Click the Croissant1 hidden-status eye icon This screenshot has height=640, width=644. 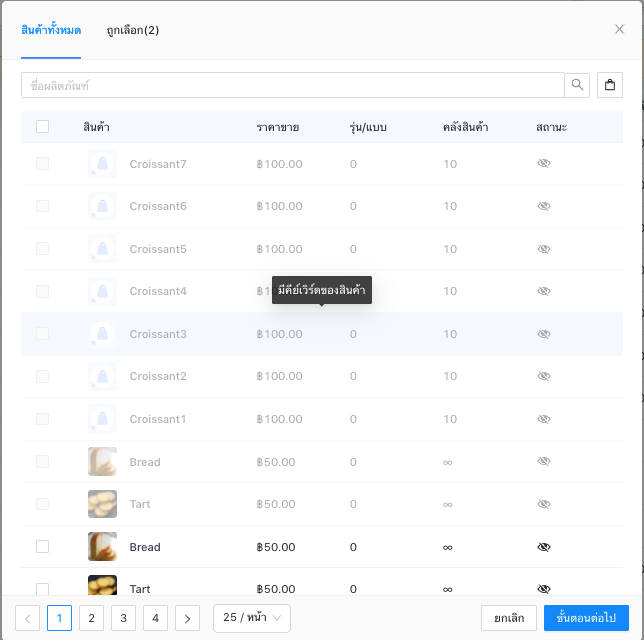[544, 419]
